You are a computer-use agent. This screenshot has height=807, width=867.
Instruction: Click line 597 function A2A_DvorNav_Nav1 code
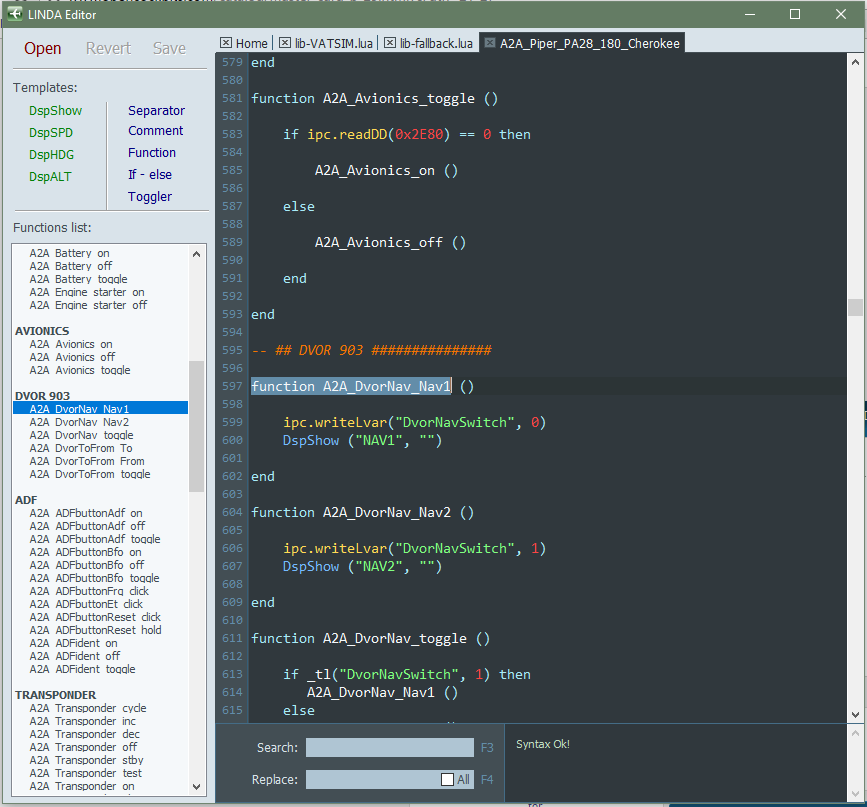(362, 386)
